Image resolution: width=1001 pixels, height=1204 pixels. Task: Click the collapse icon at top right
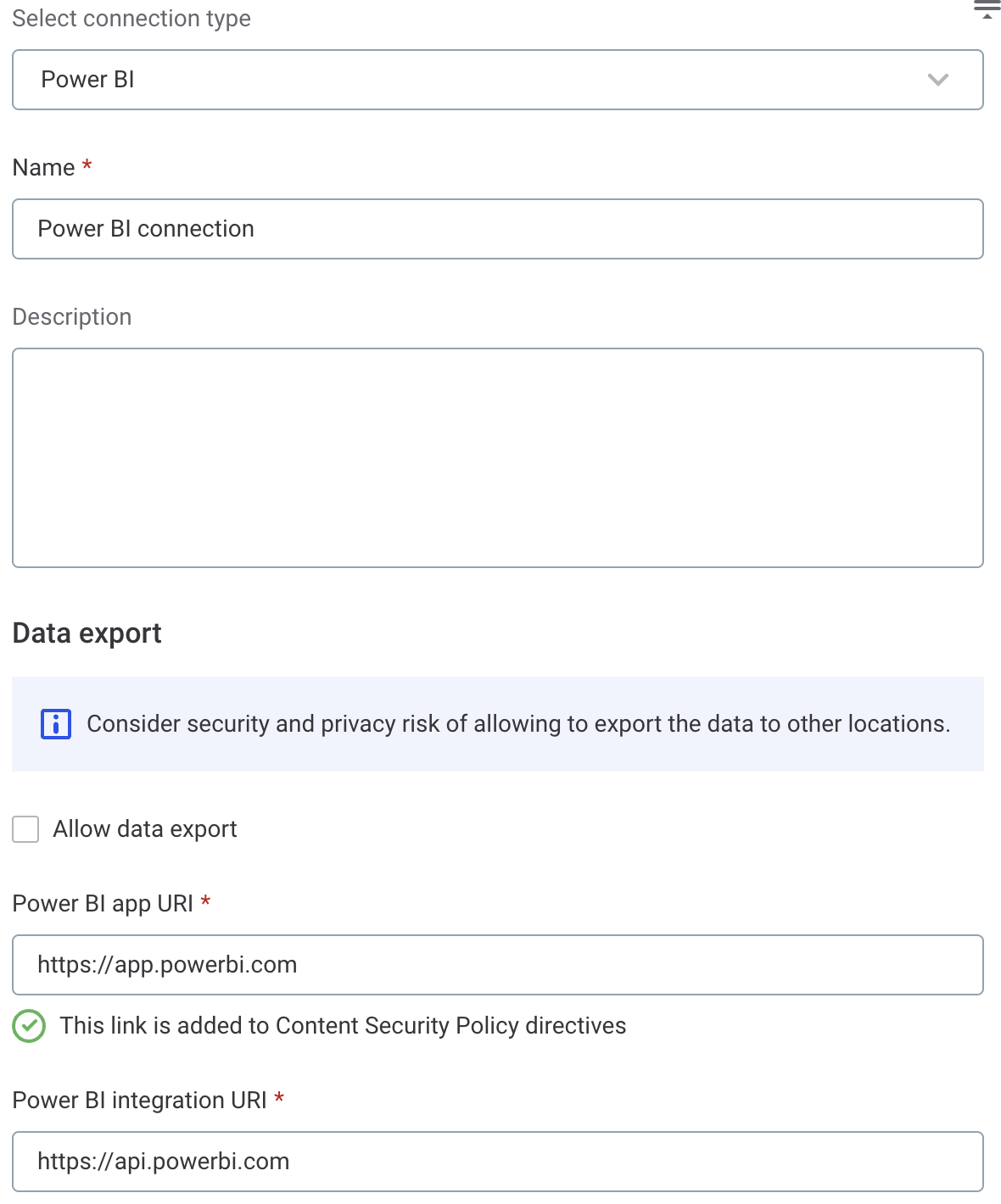coord(987,10)
